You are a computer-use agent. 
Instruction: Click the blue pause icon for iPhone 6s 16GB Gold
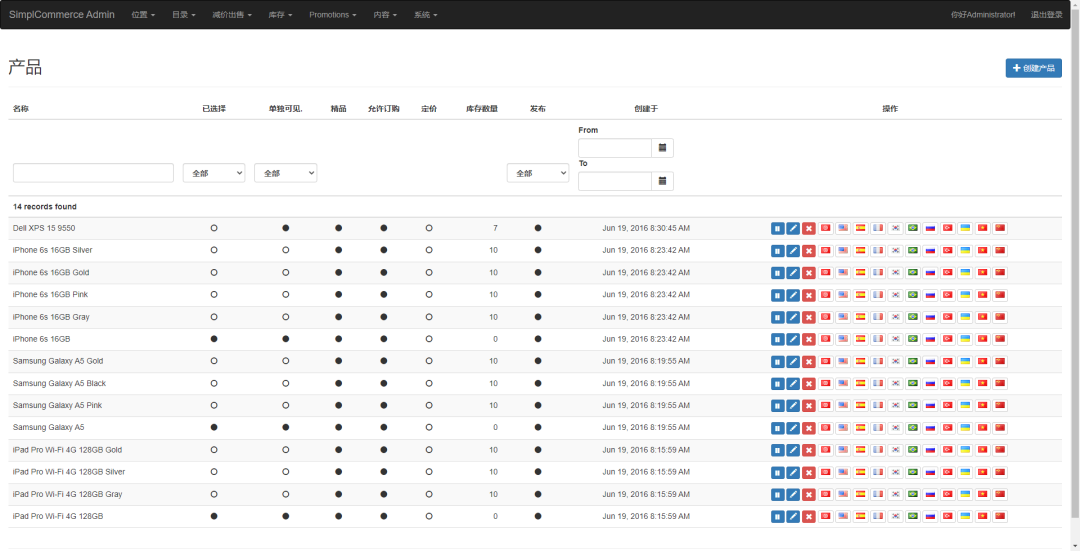coord(777,272)
